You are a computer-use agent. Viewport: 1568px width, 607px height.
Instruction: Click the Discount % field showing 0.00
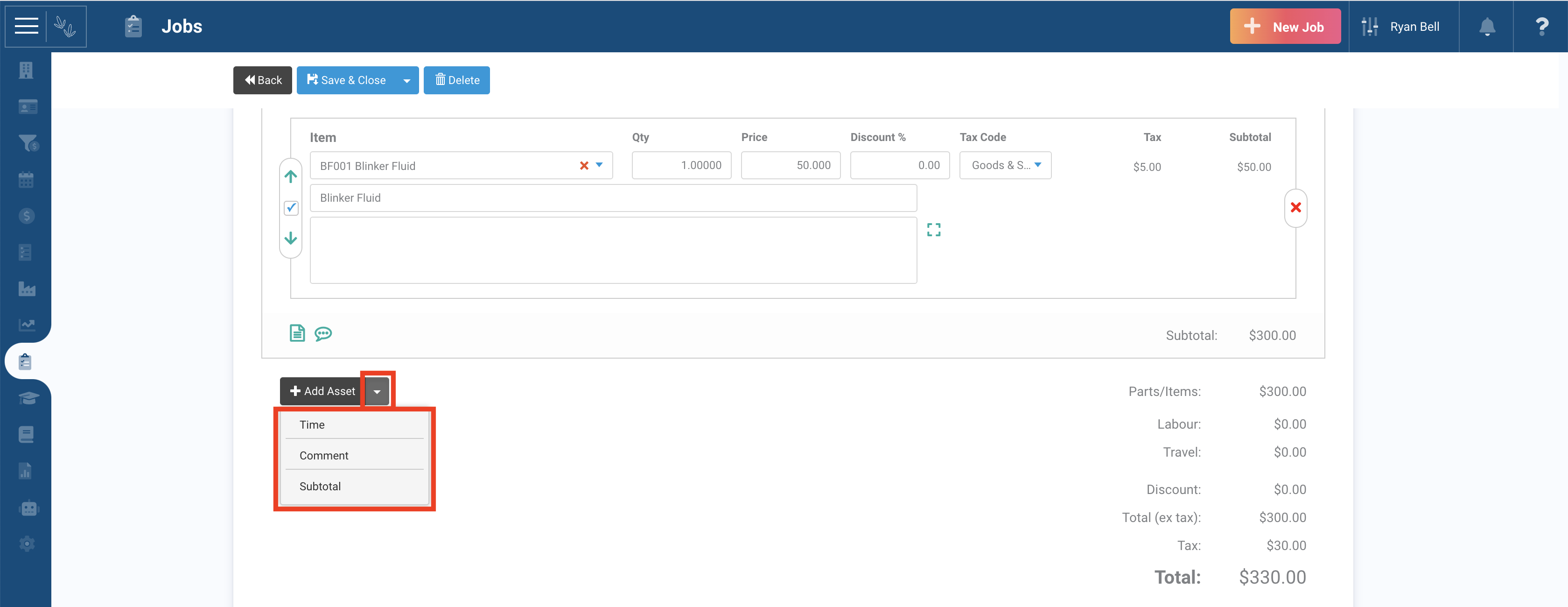(x=900, y=165)
